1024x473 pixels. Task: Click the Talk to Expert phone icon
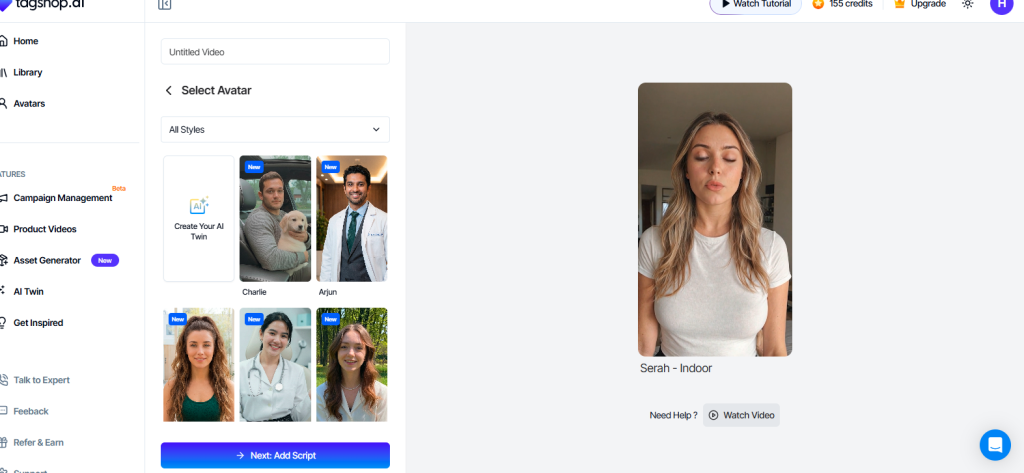[3, 380]
